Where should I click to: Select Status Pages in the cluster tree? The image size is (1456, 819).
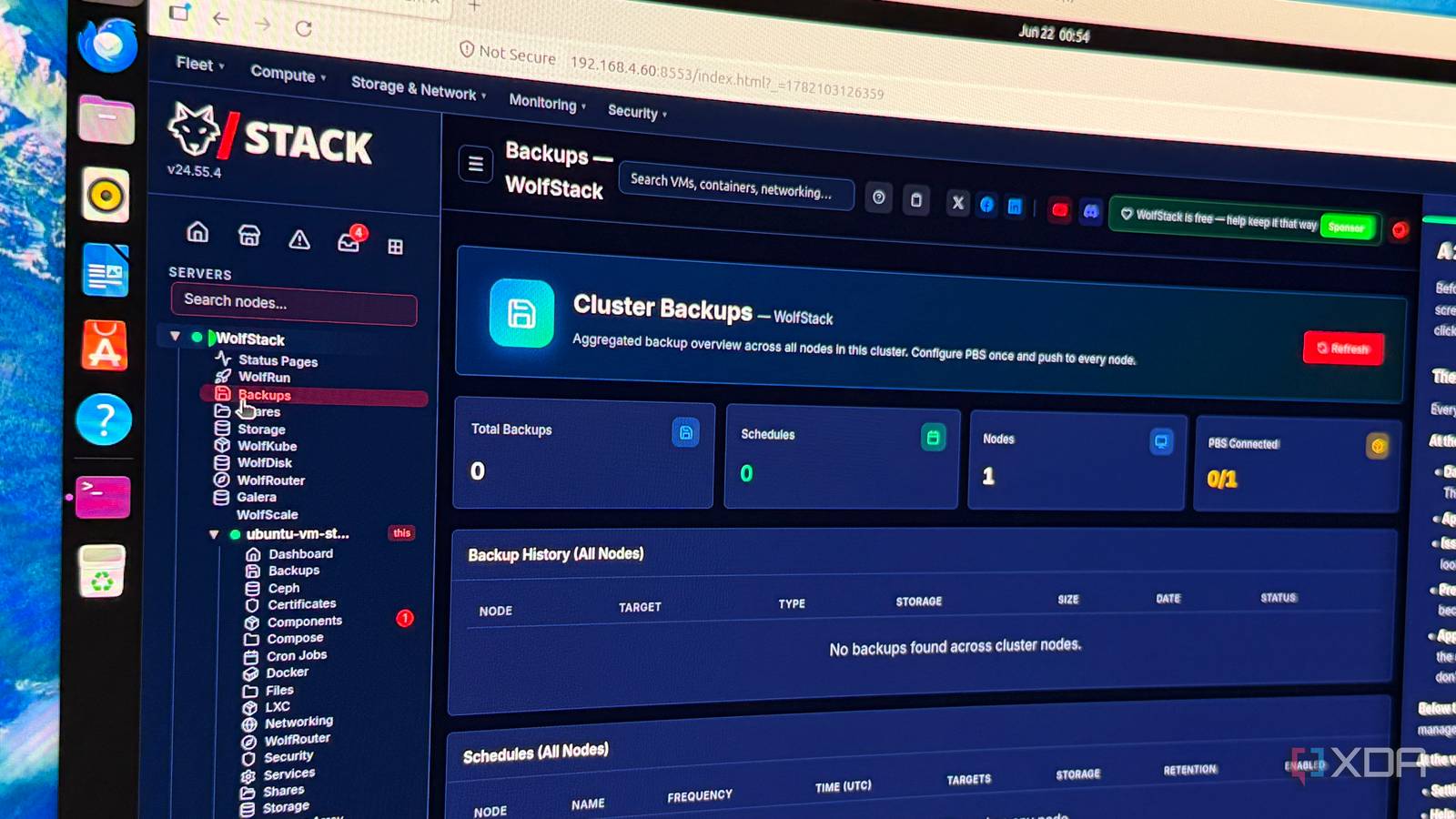[x=278, y=360]
